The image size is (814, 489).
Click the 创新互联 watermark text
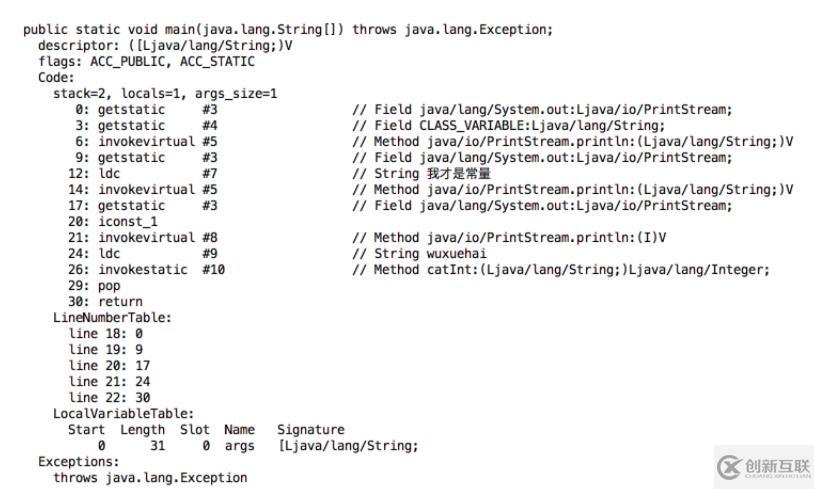(x=778, y=466)
